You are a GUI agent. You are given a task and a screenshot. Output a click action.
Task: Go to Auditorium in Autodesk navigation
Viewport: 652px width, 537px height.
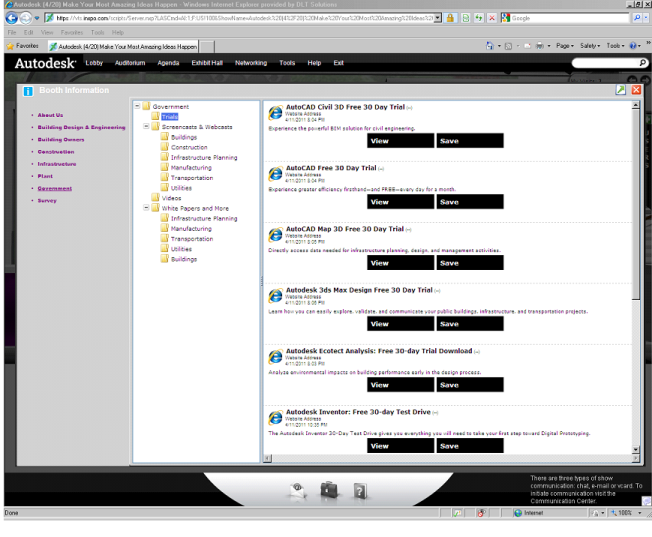(130, 63)
